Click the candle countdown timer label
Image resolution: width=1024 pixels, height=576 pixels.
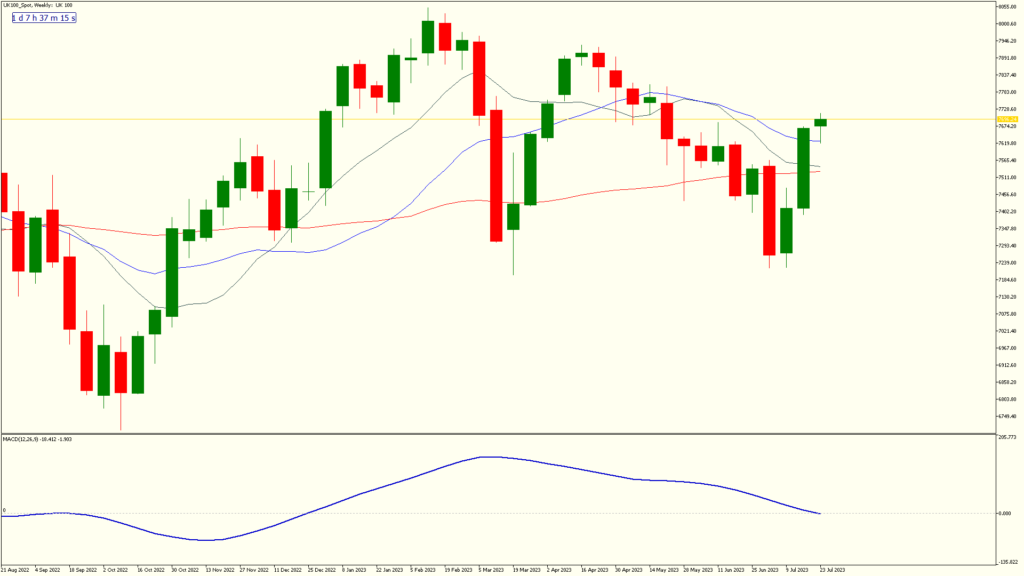coord(44,18)
